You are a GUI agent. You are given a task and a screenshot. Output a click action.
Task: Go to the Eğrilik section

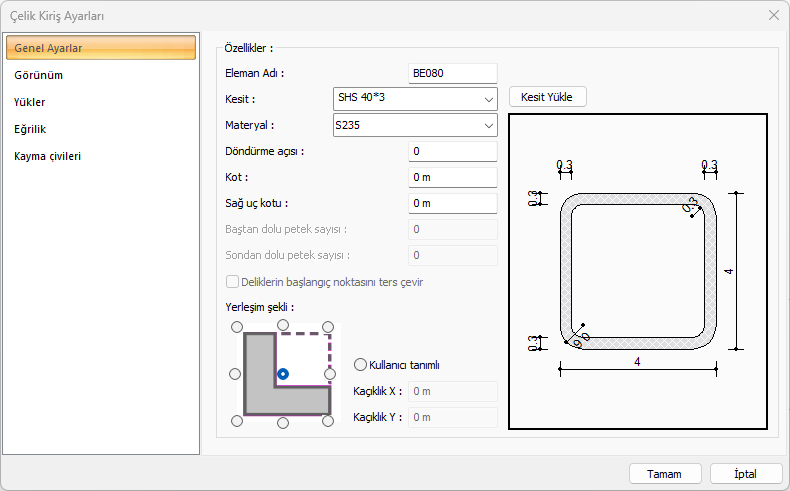31,129
